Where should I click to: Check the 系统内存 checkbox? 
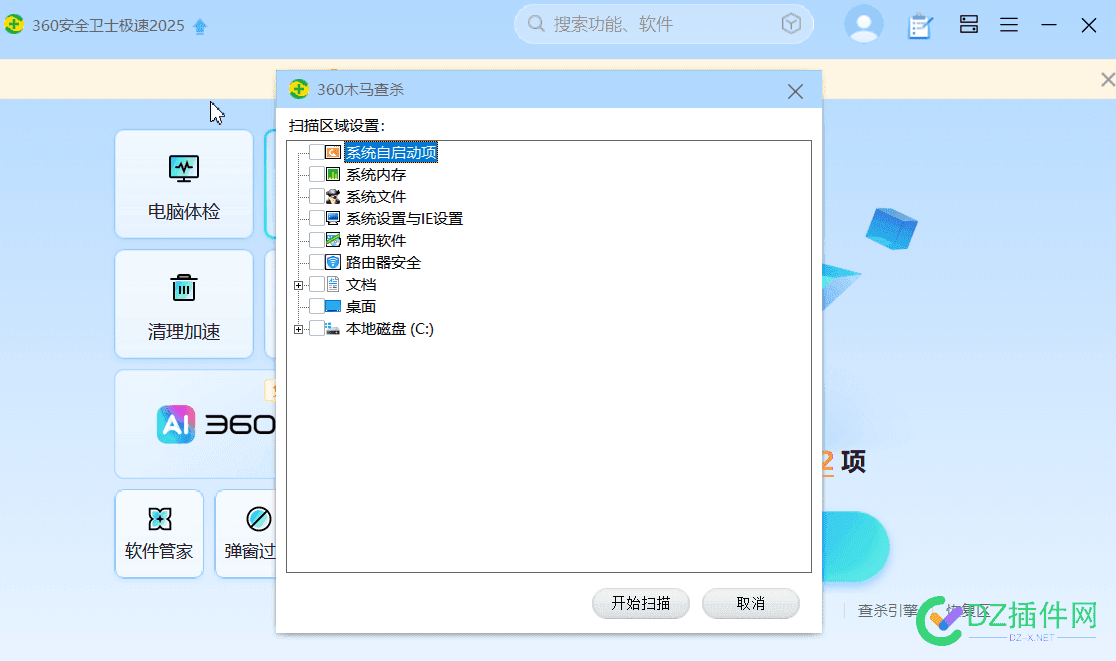(x=317, y=174)
